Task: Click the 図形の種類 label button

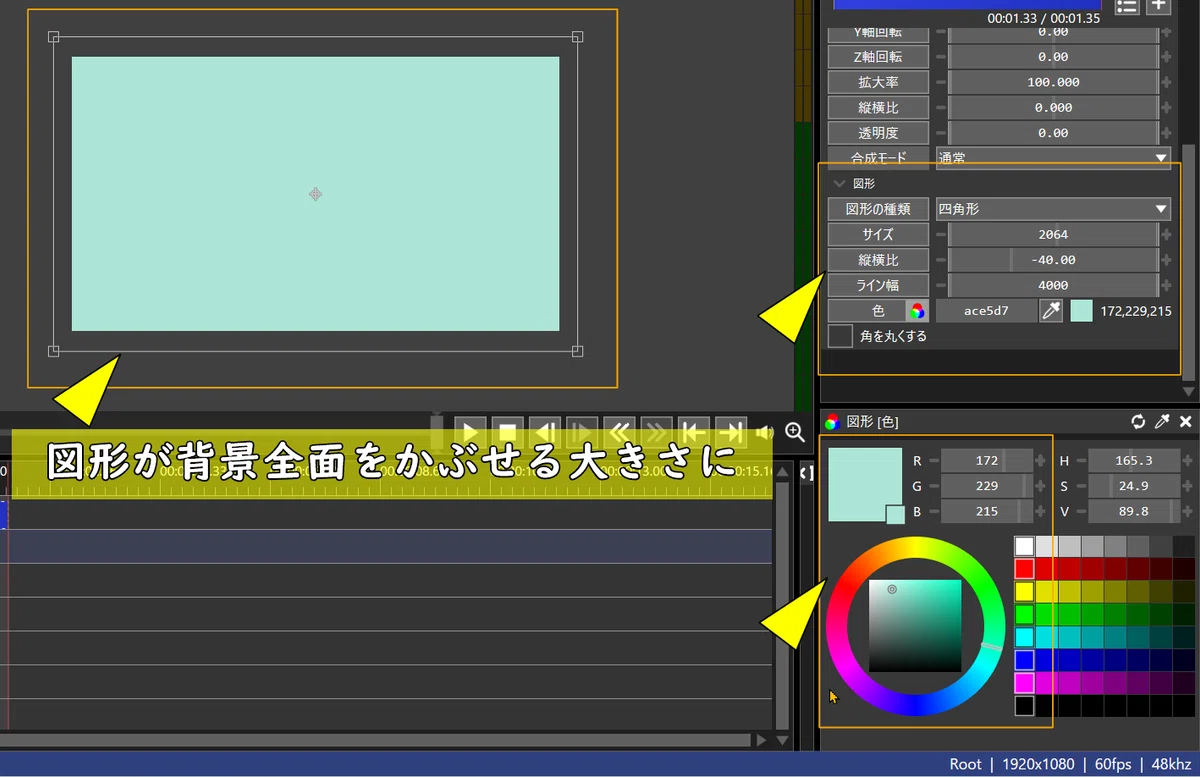Action: [x=878, y=209]
